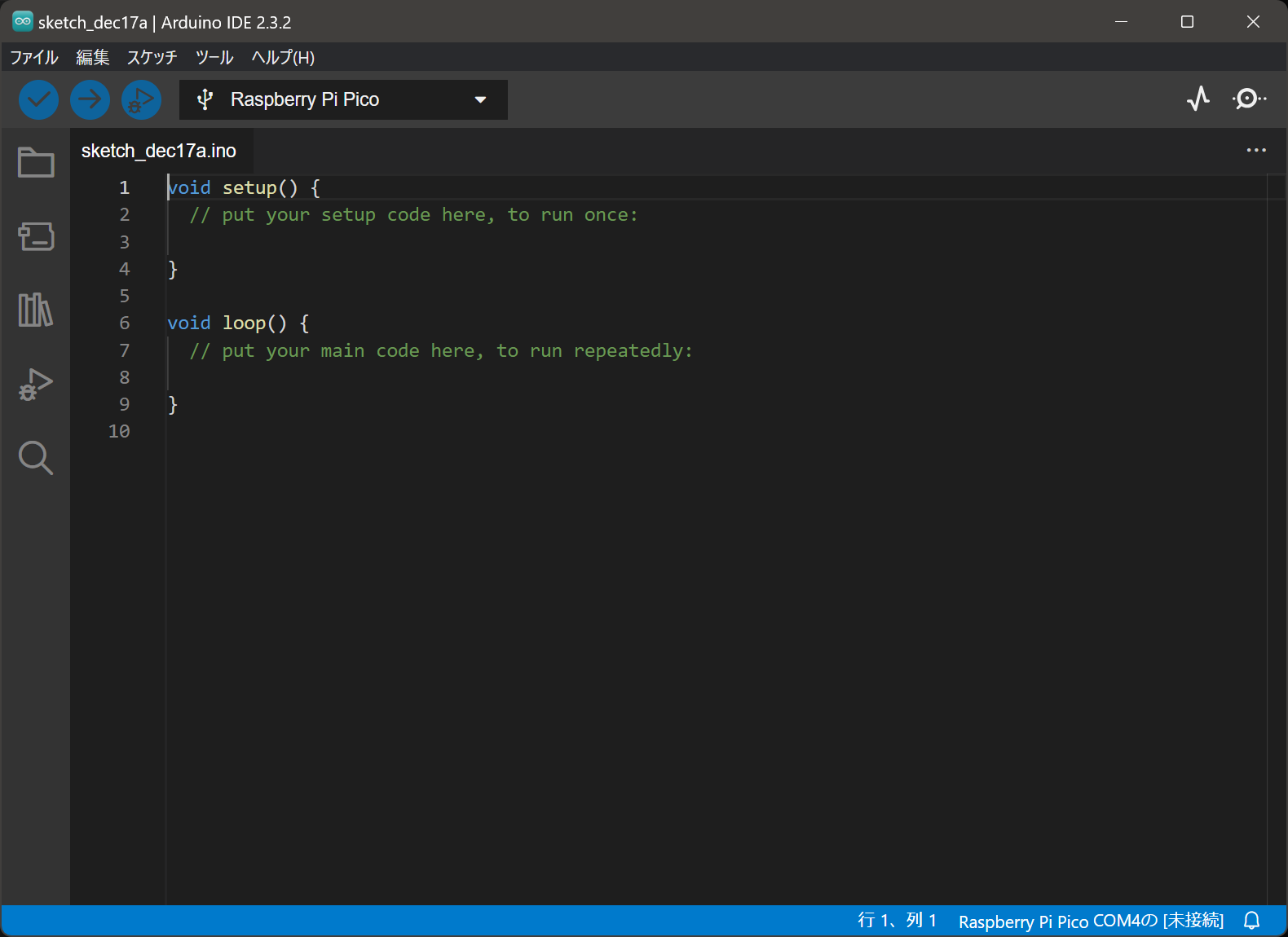
Task: Click line number 8 in the gutter
Action: point(124,377)
